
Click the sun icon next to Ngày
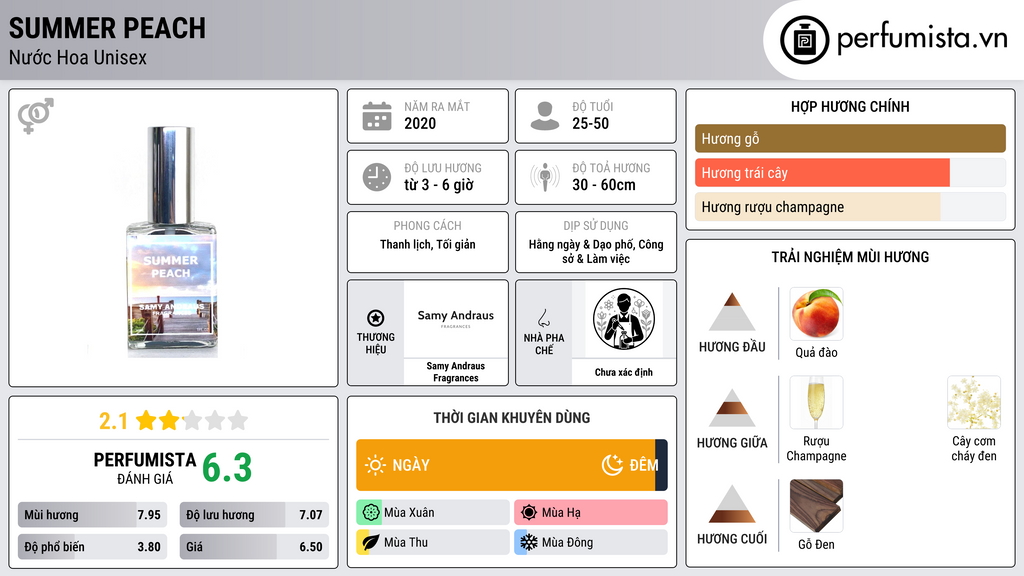[376, 465]
